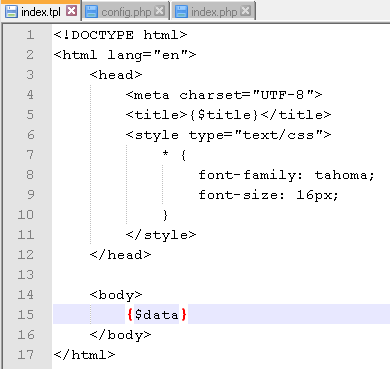
Task: Click line number 13 in the margin
Action: tap(26, 275)
